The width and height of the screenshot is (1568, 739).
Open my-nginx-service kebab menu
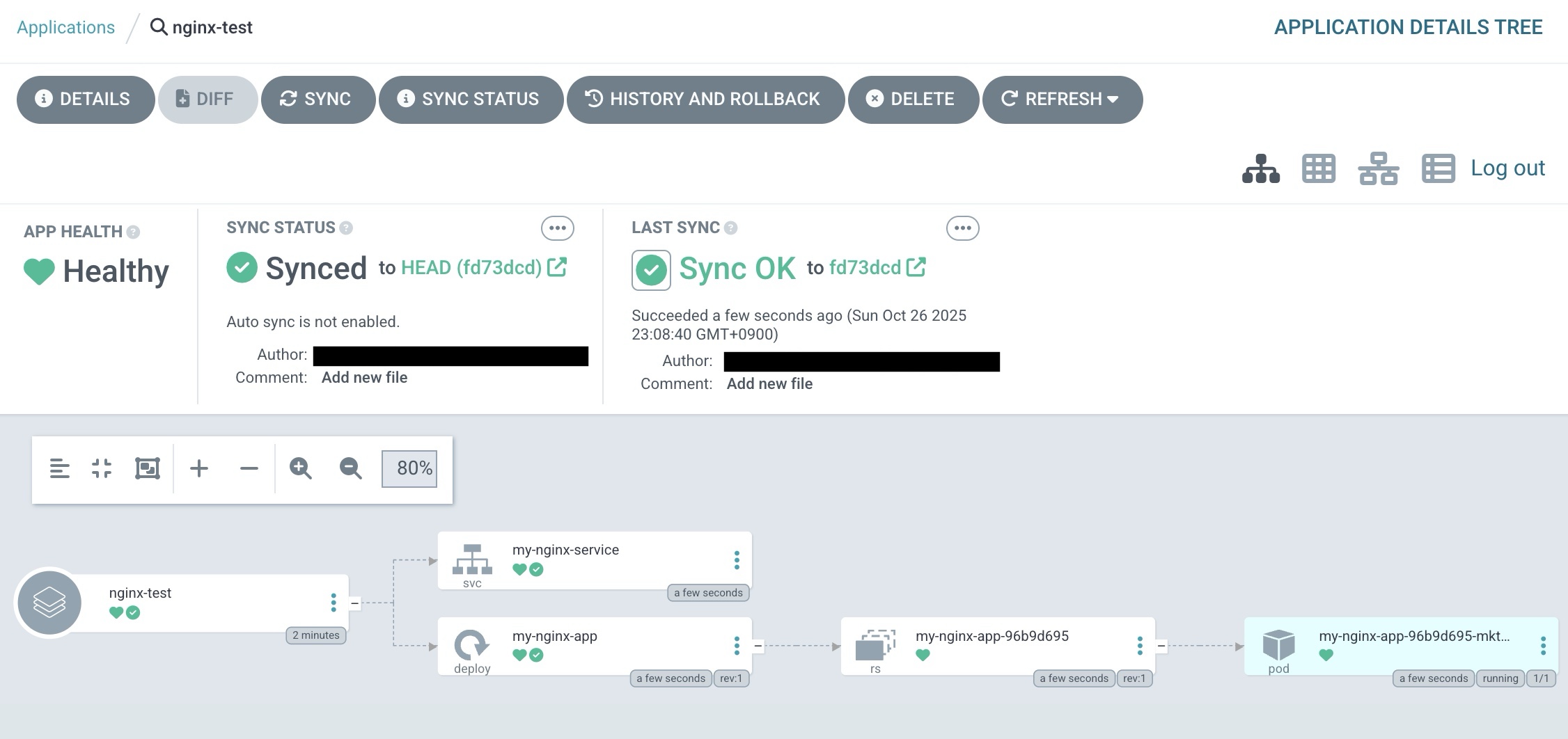click(x=737, y=560)
